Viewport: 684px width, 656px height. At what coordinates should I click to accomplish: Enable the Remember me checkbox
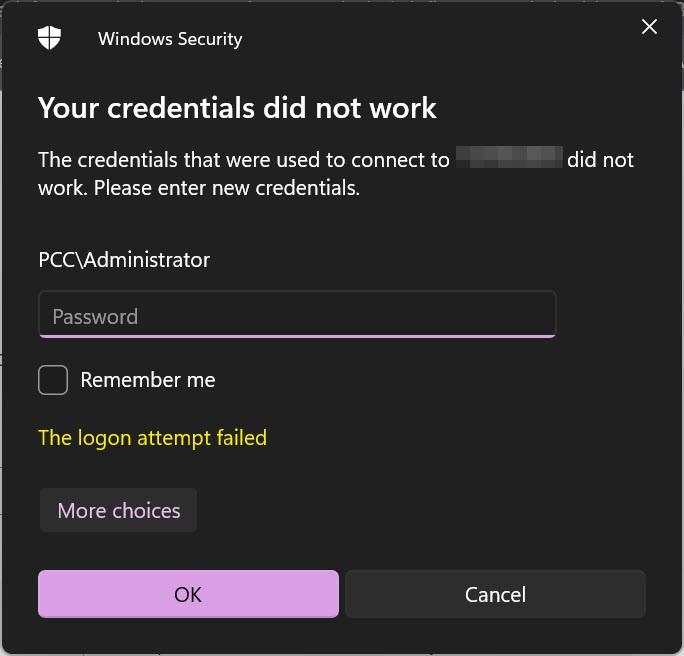pos(53,380)
